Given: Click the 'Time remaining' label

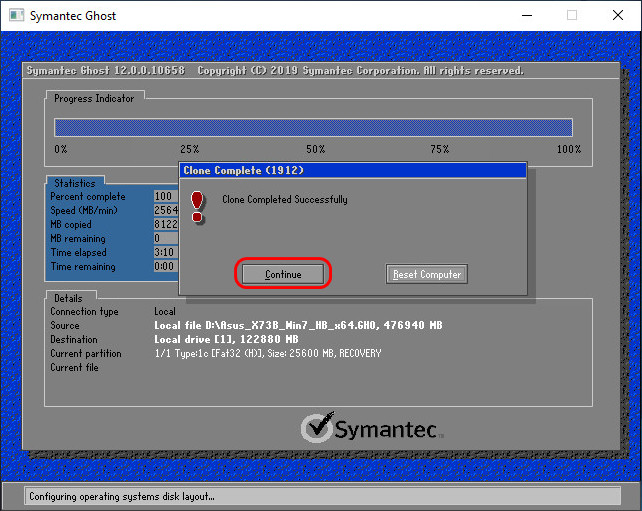Looking at the screenshot, I should point(83,267).
